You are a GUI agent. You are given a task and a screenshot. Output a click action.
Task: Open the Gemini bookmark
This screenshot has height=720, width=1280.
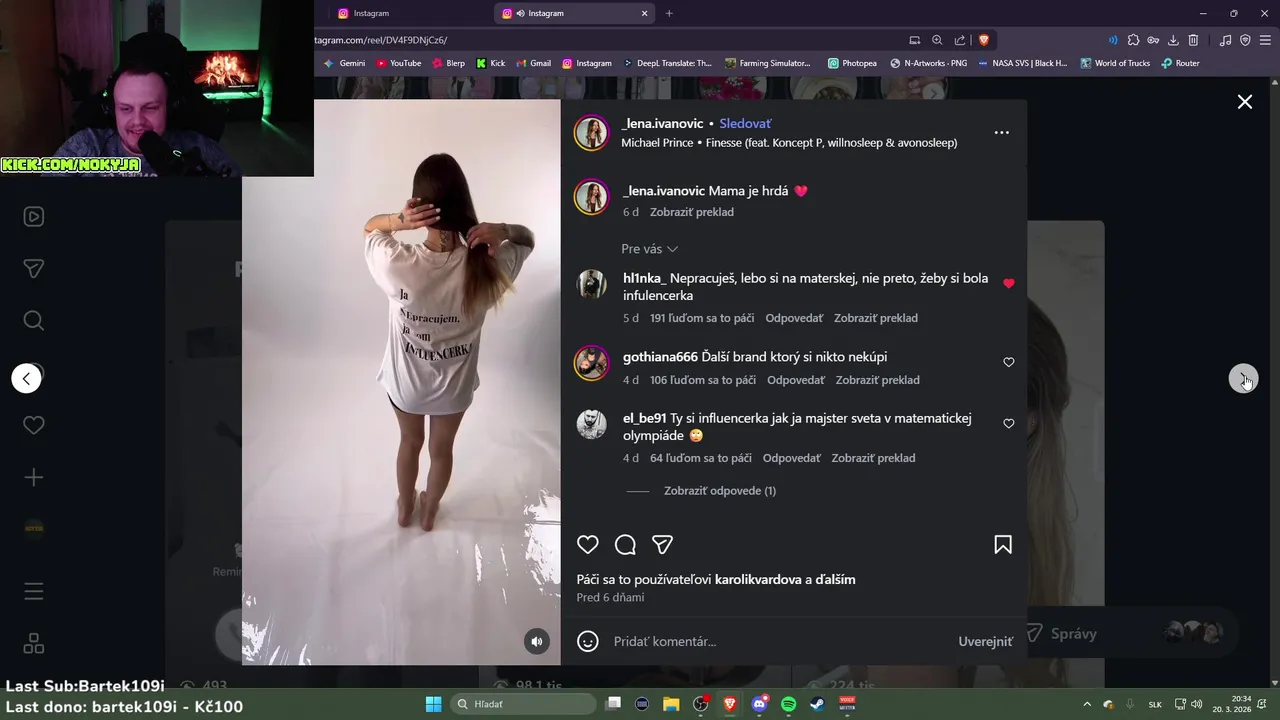(x=344, y=63)
